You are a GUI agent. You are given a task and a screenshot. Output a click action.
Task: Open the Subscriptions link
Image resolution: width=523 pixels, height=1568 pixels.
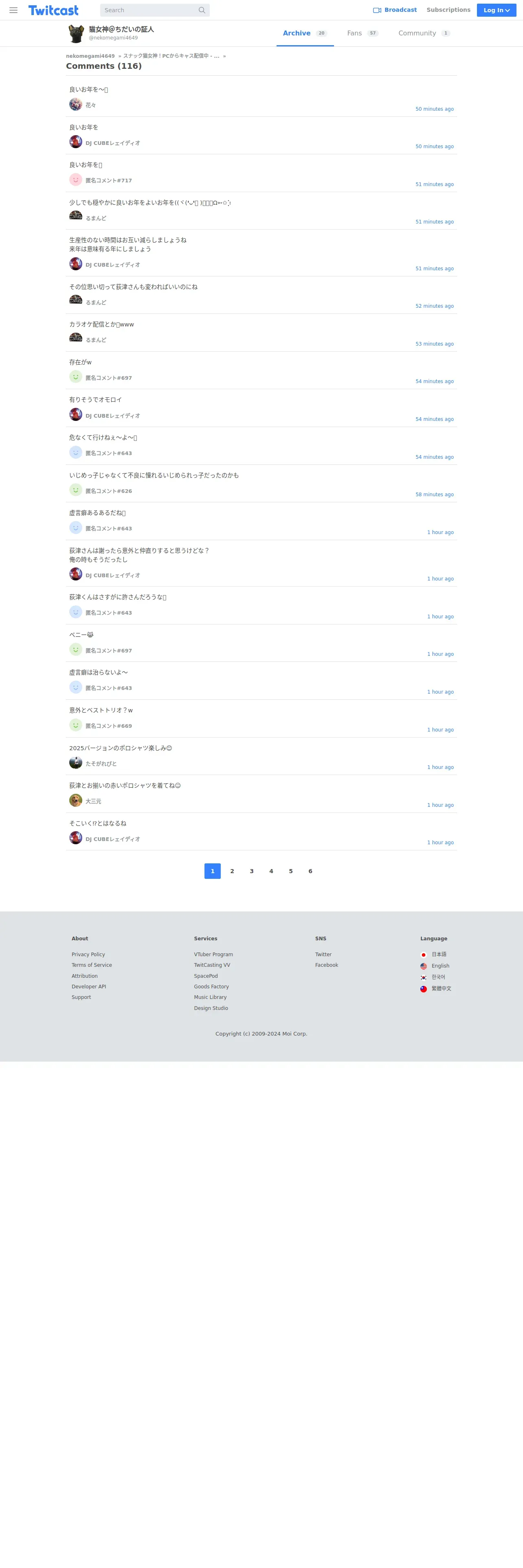click(x=448, y=10)
